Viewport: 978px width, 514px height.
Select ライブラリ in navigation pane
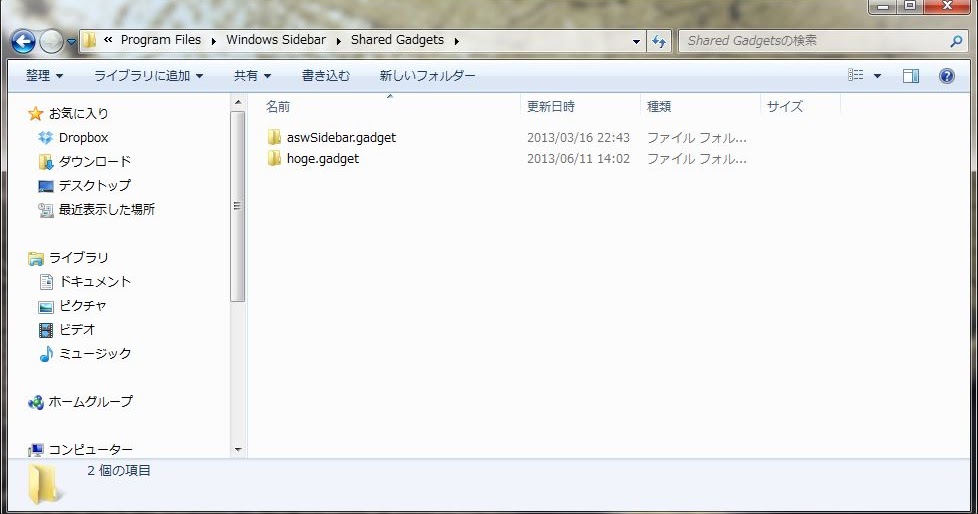78,258
